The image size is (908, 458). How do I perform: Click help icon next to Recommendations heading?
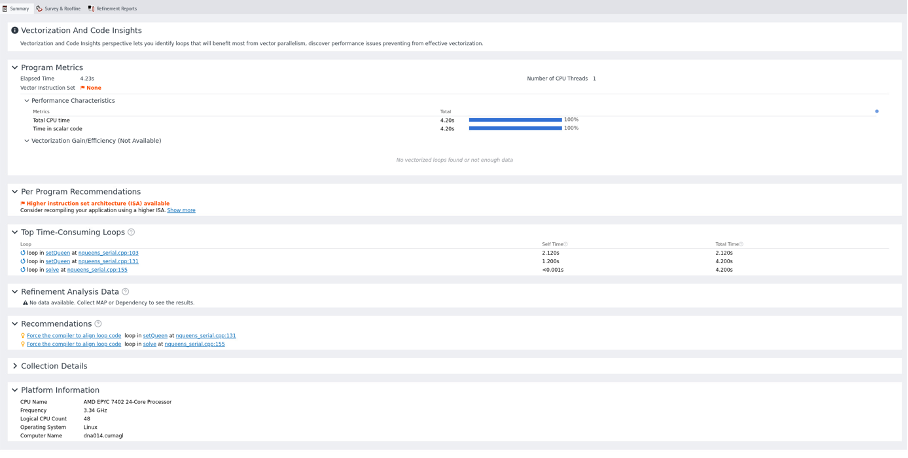pyautogui.click(x=99, y=324)
